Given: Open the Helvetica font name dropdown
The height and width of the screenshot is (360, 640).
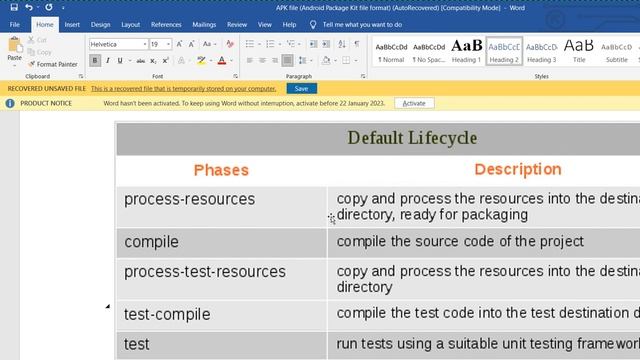Looking at the screenshot, I should point(144,44).
